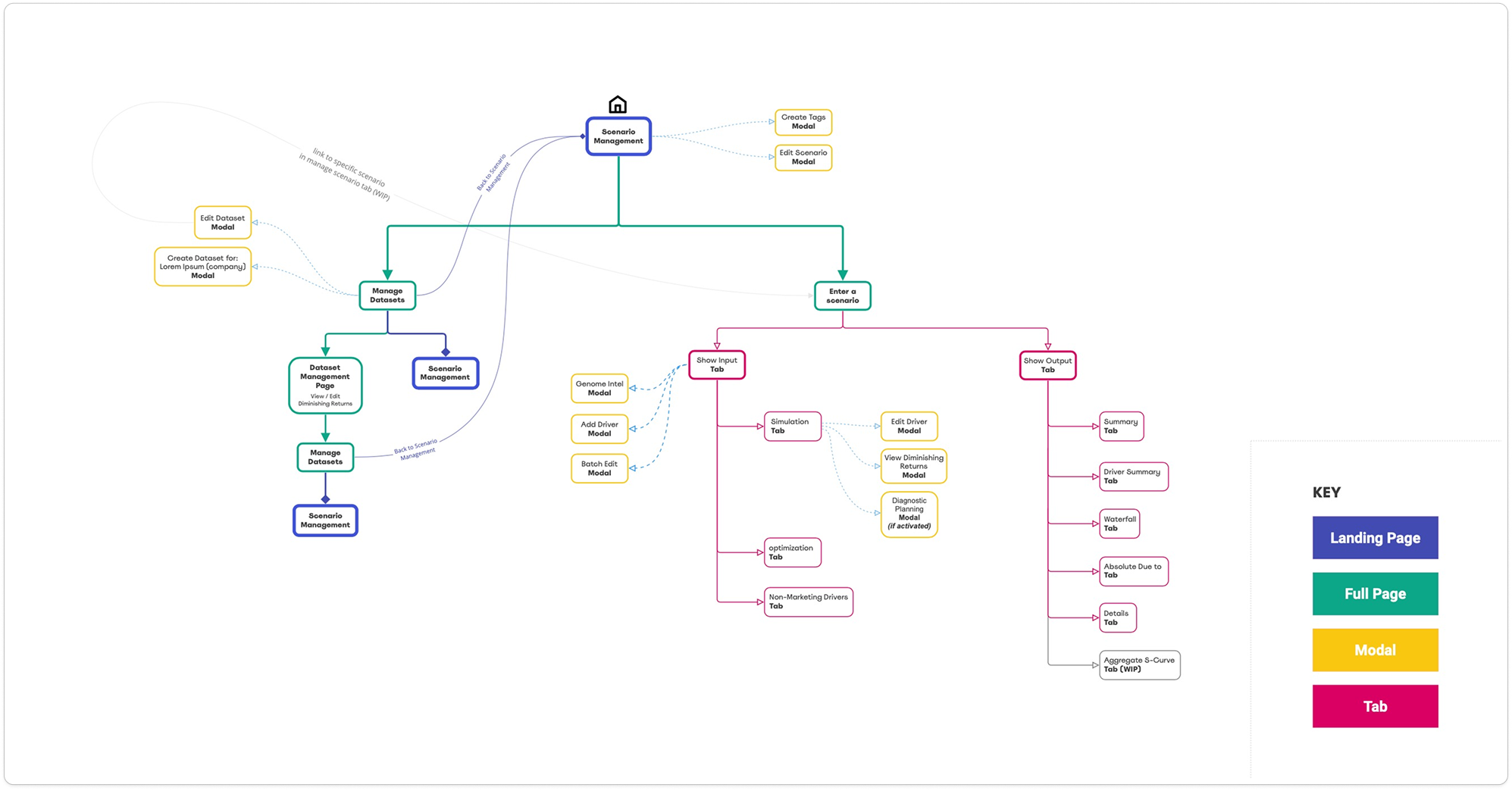Click the 'link to specific scenario' connector label
Screen dimensions: 1512x791
click(x=345, y=175)
